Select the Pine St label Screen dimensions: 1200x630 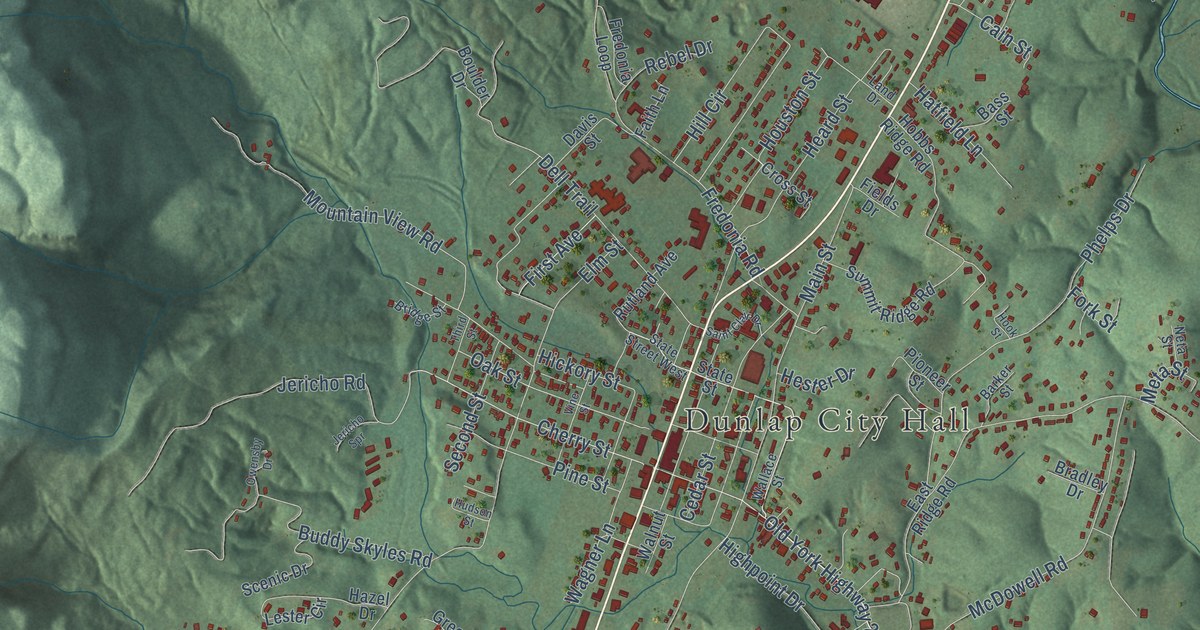pos(581,476)
